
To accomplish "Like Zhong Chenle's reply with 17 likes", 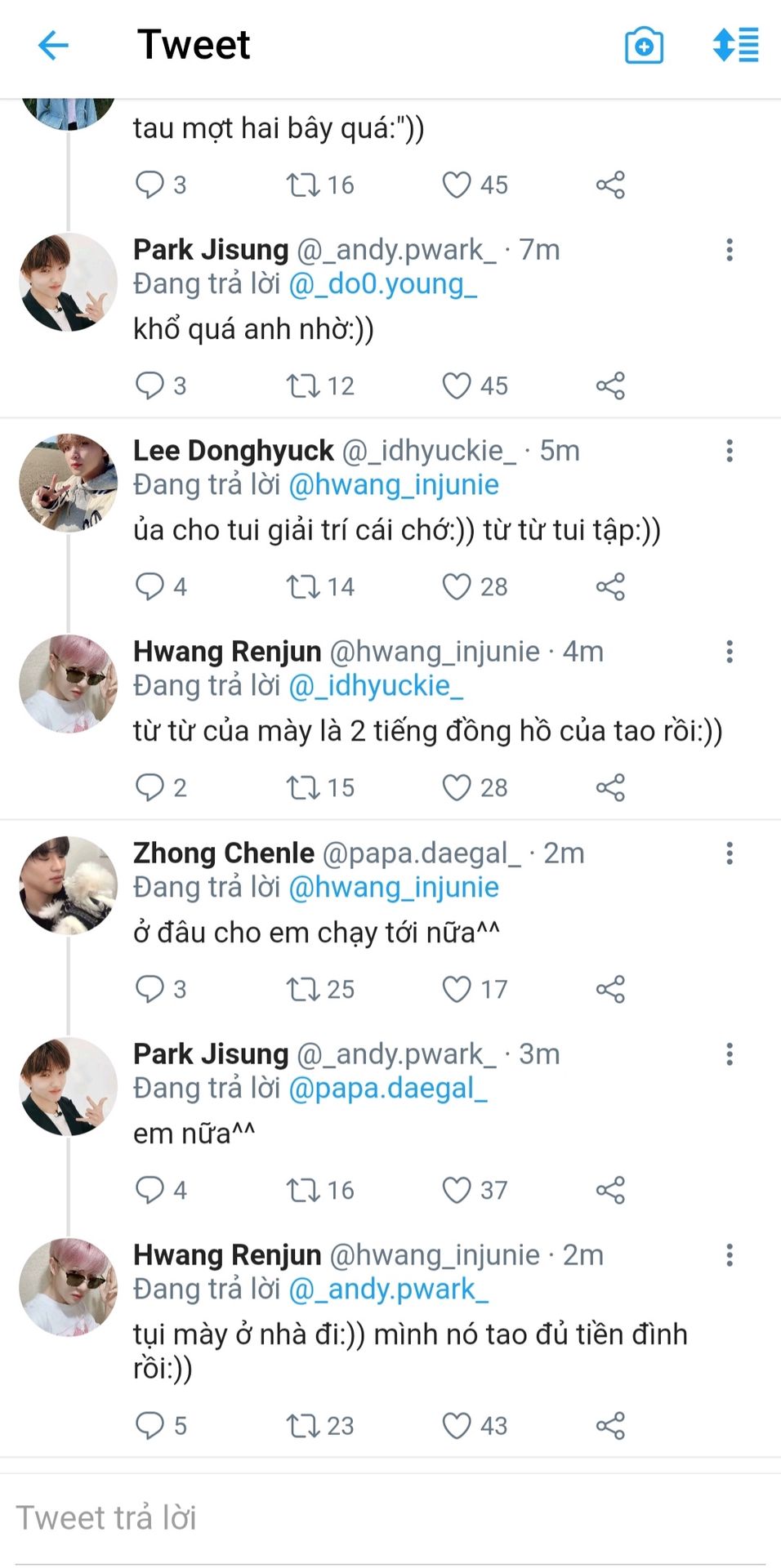I will click(457, 989).
